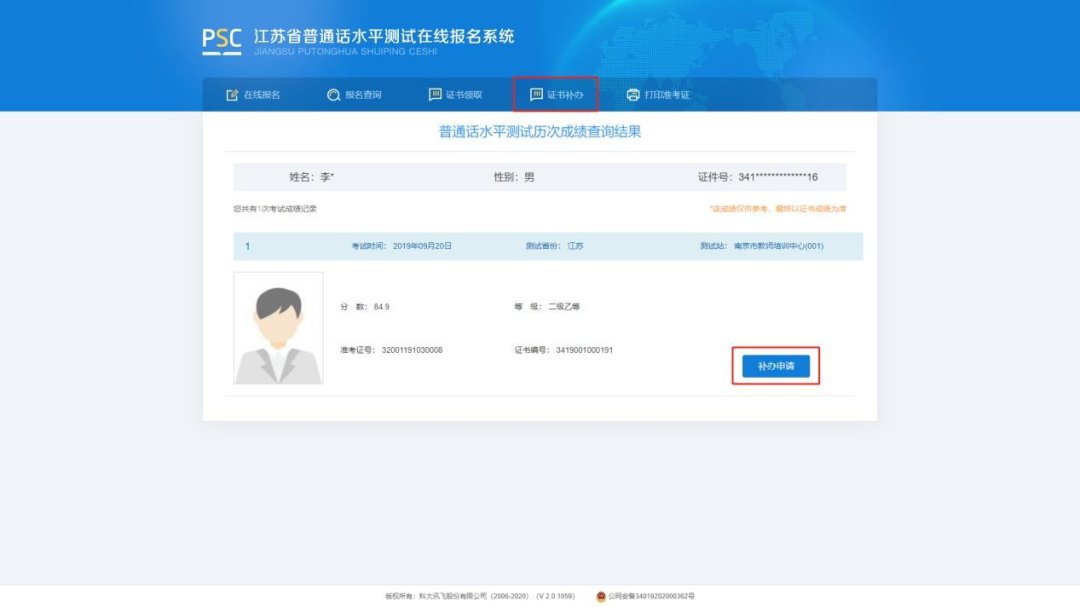Viewport: 1080px width, 607px height.
Task: Click the exam date 2019年09月20日
Action: [x=422, y=246]
